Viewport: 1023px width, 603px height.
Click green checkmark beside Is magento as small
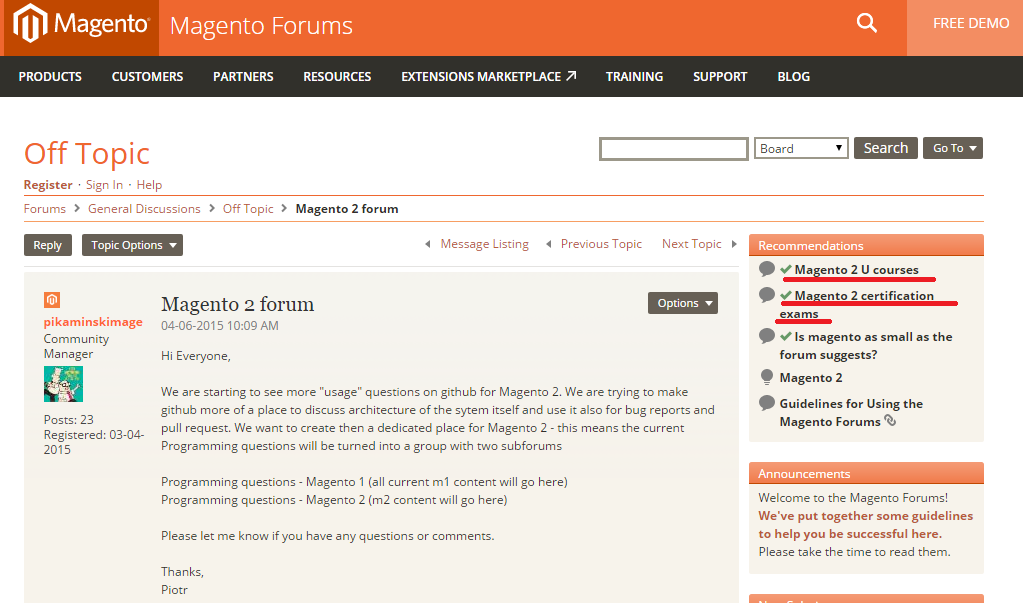click(x=786, y=336)
